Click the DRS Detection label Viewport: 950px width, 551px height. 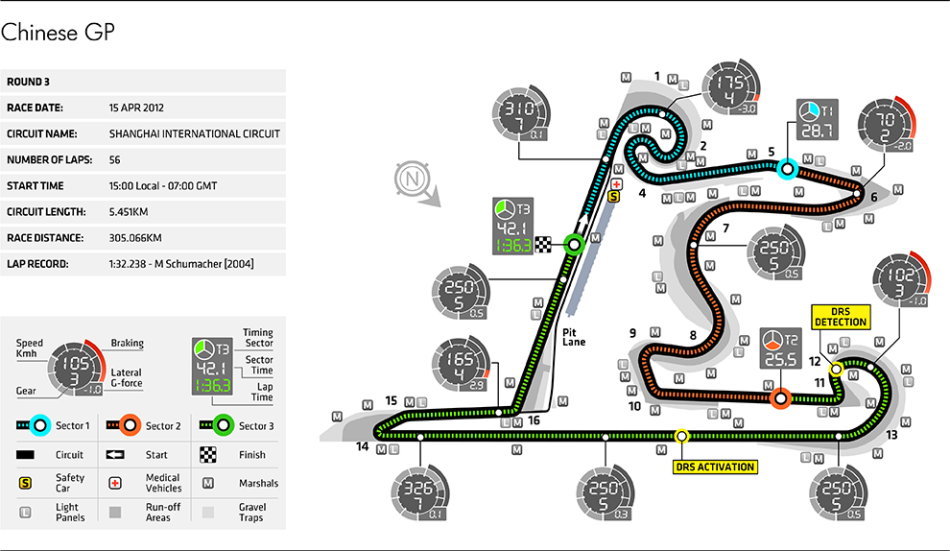tap(841, 316)
